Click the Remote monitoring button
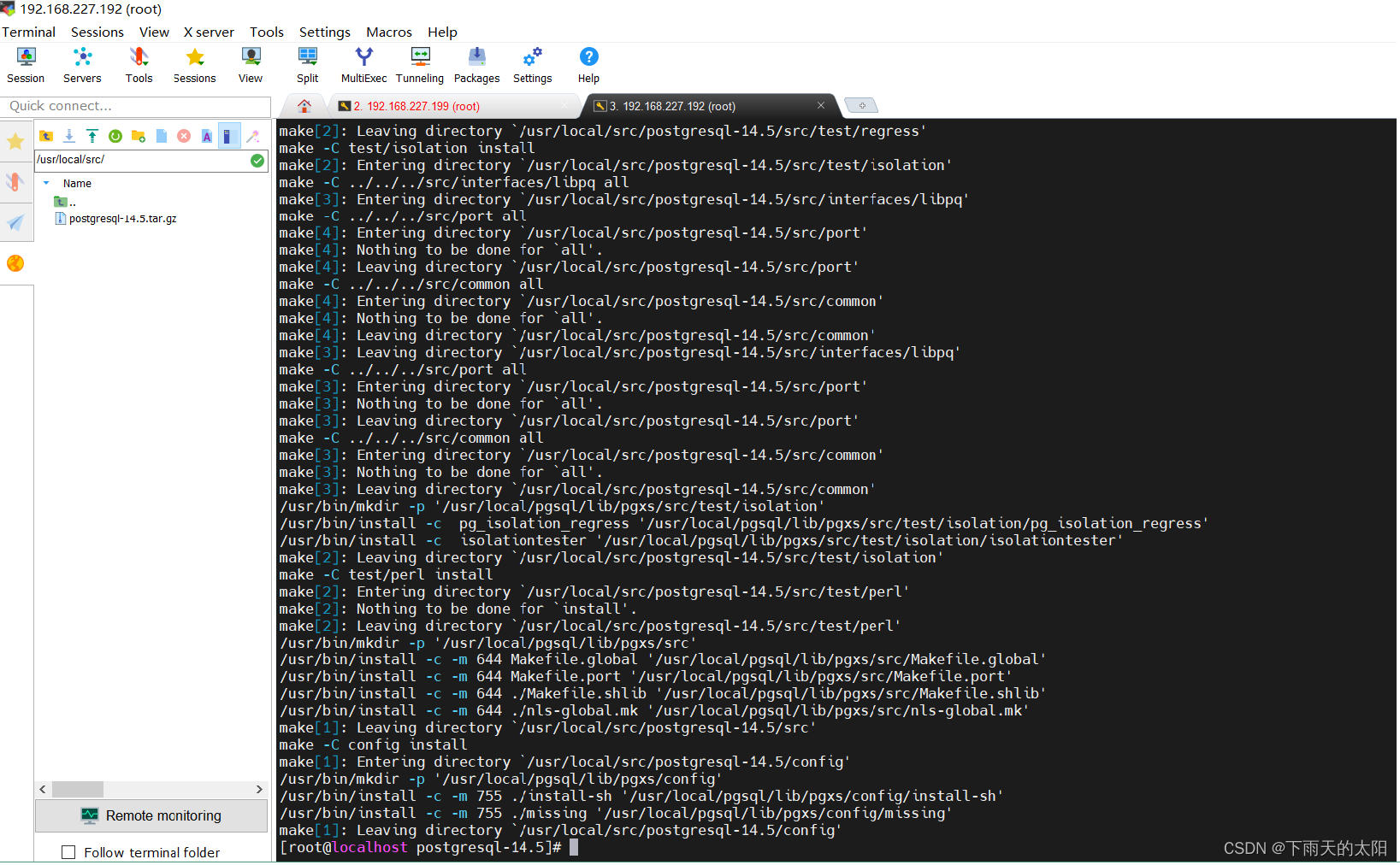Viewport: 1400px width, 865px height. tap(151, 815)
